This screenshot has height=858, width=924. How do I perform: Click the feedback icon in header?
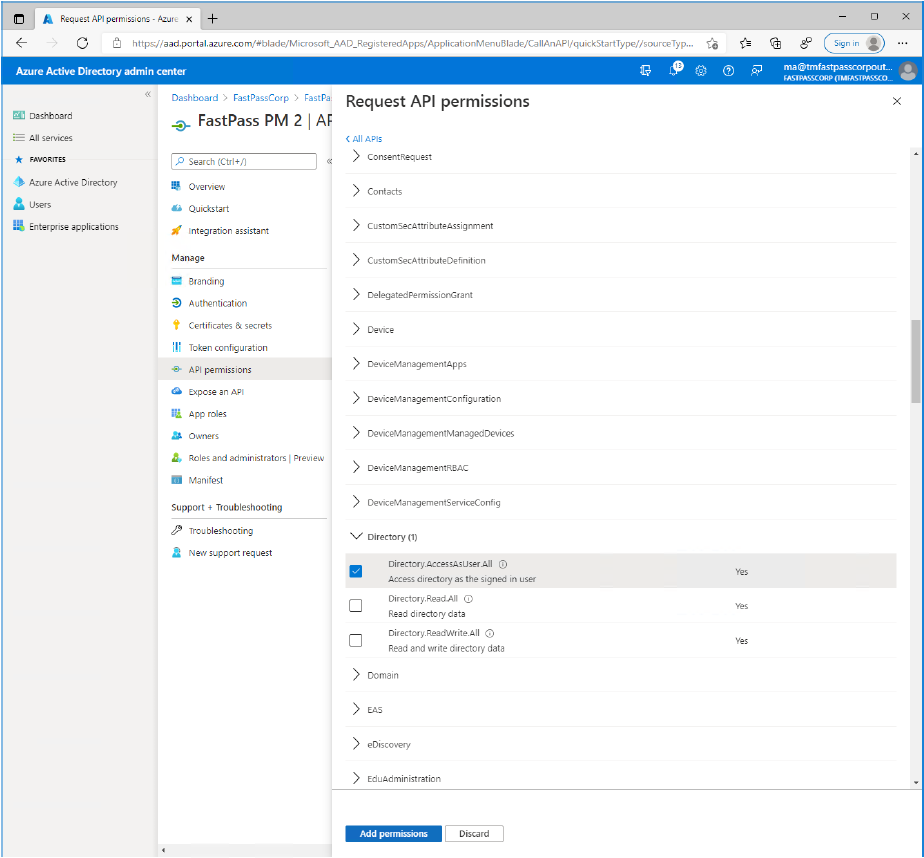pyautogui.click(x=756, y=70)
